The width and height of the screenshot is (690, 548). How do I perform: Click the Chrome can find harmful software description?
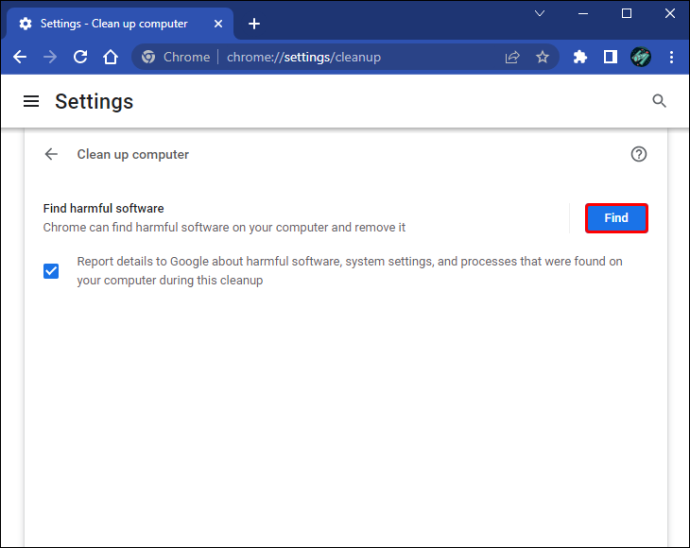[x=224, y=228]
